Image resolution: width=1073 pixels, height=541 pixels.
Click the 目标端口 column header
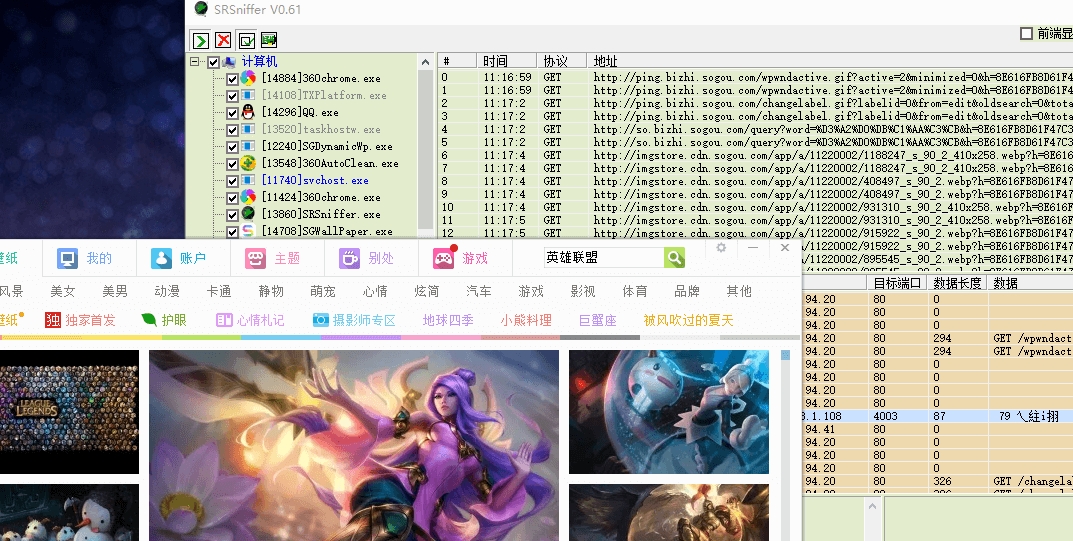[x=897, y=282]
